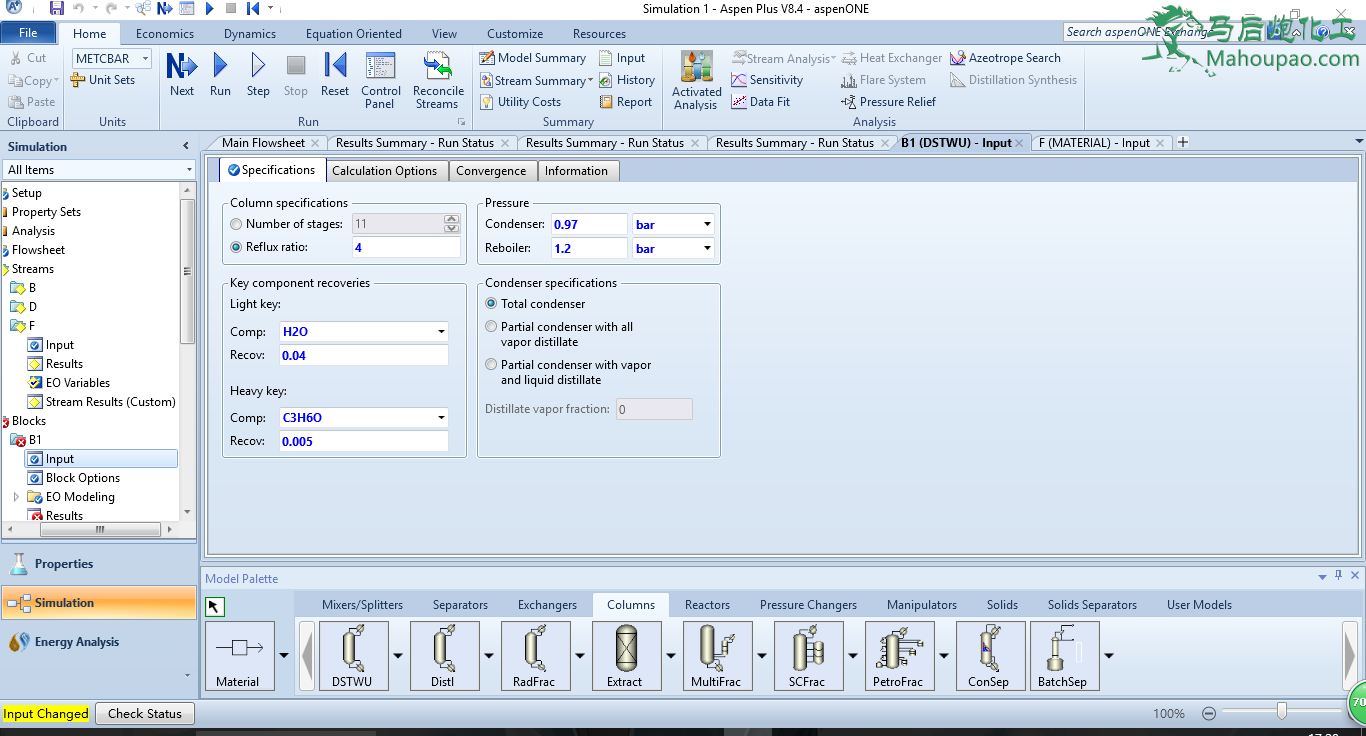Open the Light key component dropdown

[x=441, y=331]
